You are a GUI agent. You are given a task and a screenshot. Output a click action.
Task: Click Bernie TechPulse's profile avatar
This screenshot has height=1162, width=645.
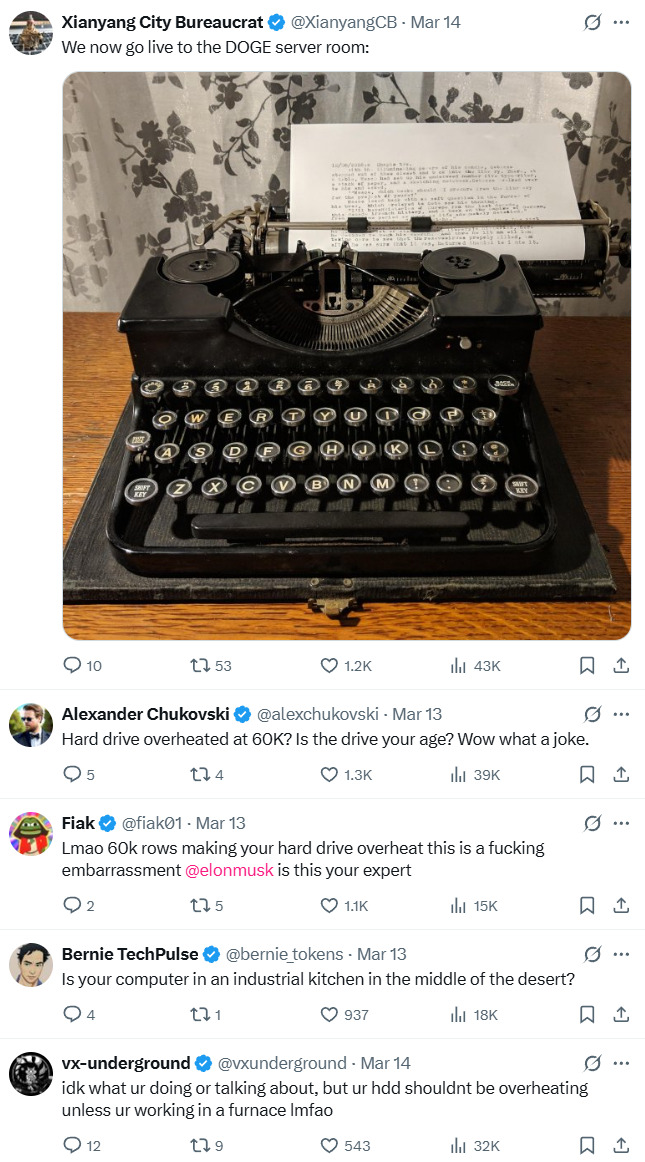pos(31,965)
